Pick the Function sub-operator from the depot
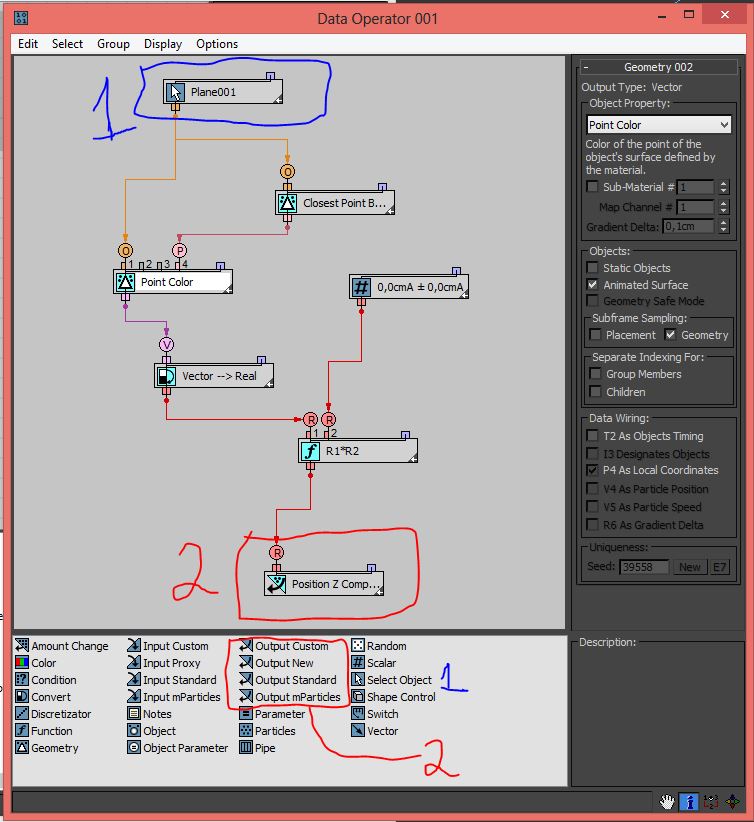This screenshot has width=754, height=822. tap(22, 731)
